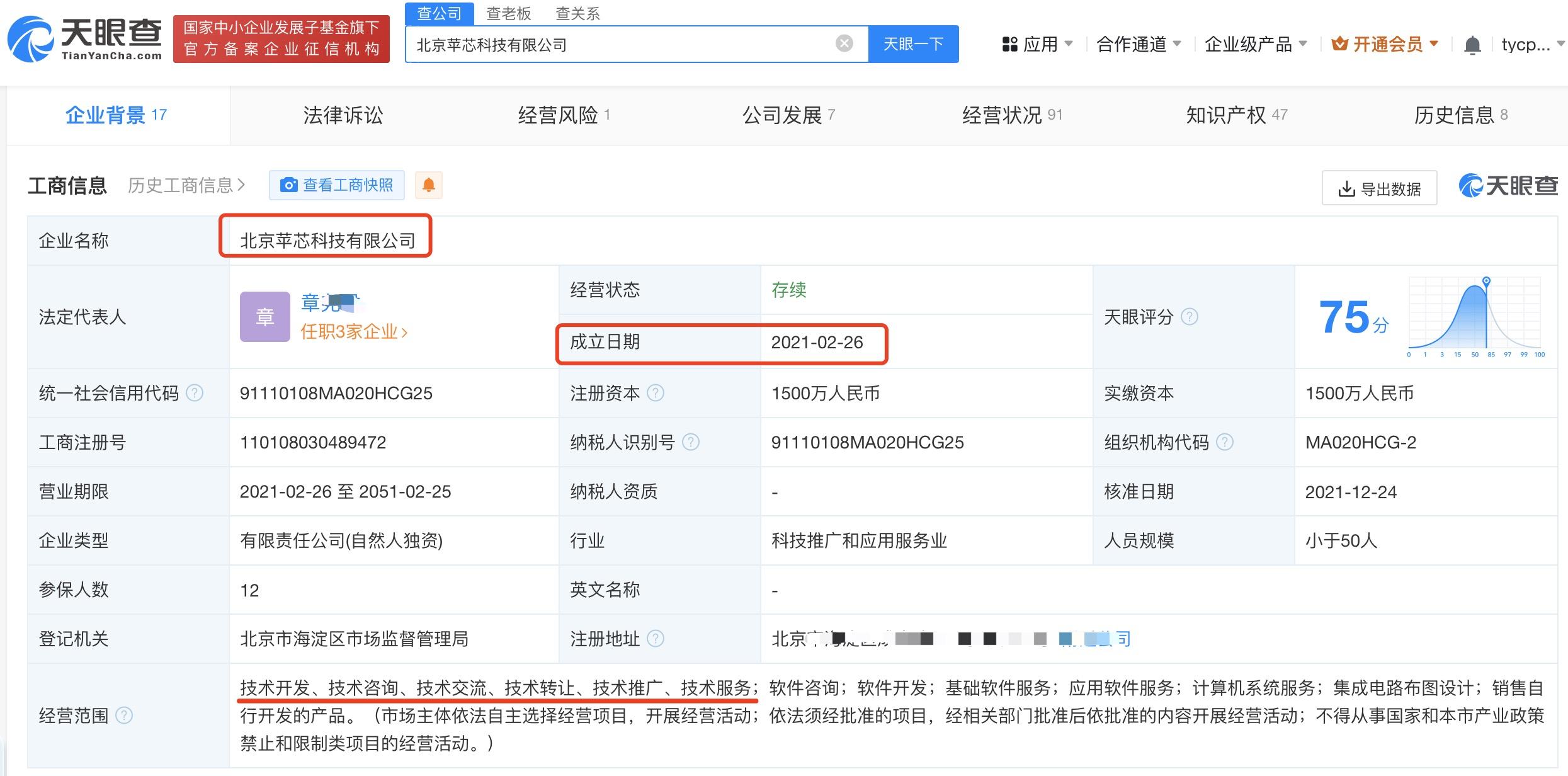
Task: Click the 天眼一下 search button
Action: tap(913, 44)
